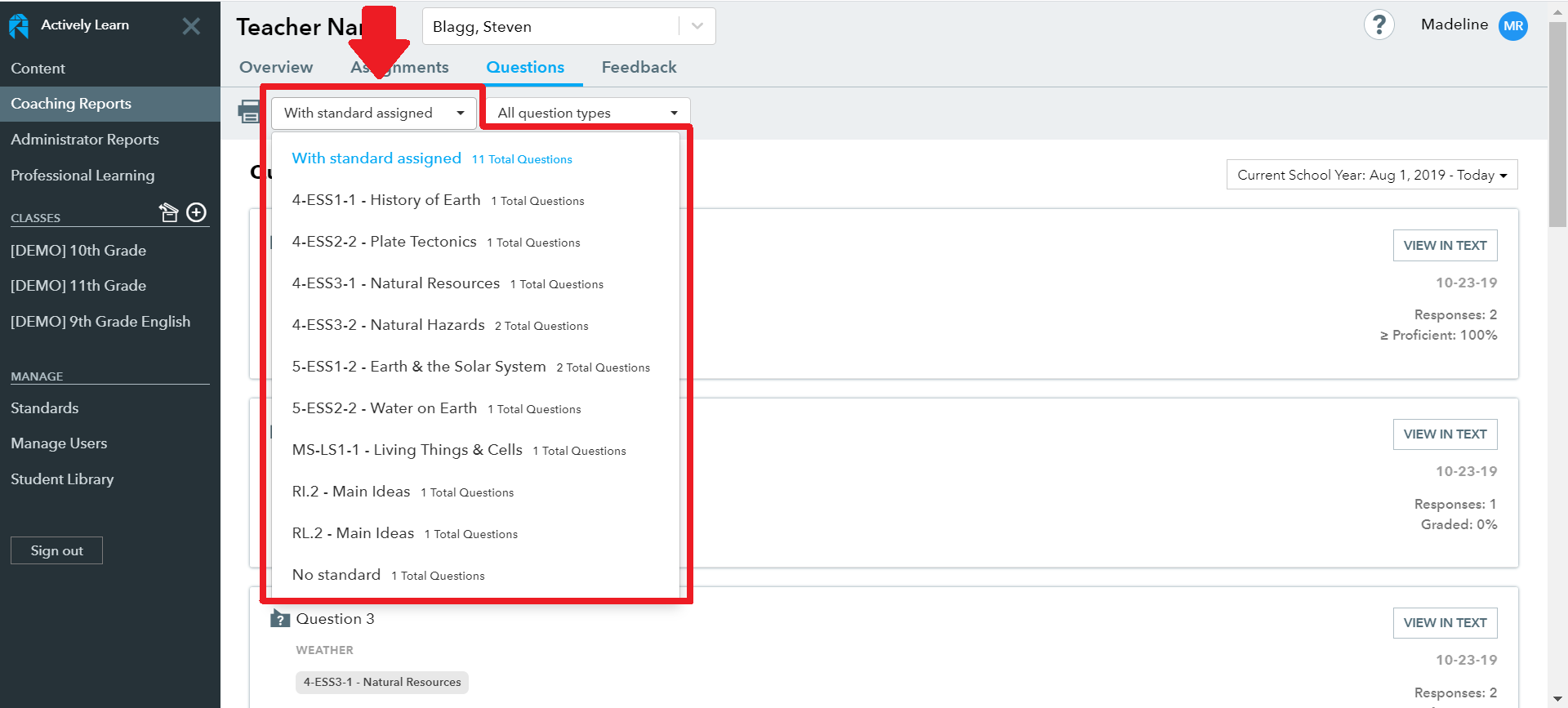The height and width of the screenshot is (708, 1568).
Task: Click the print icon beside filters
Action: [x=249, y=112]
